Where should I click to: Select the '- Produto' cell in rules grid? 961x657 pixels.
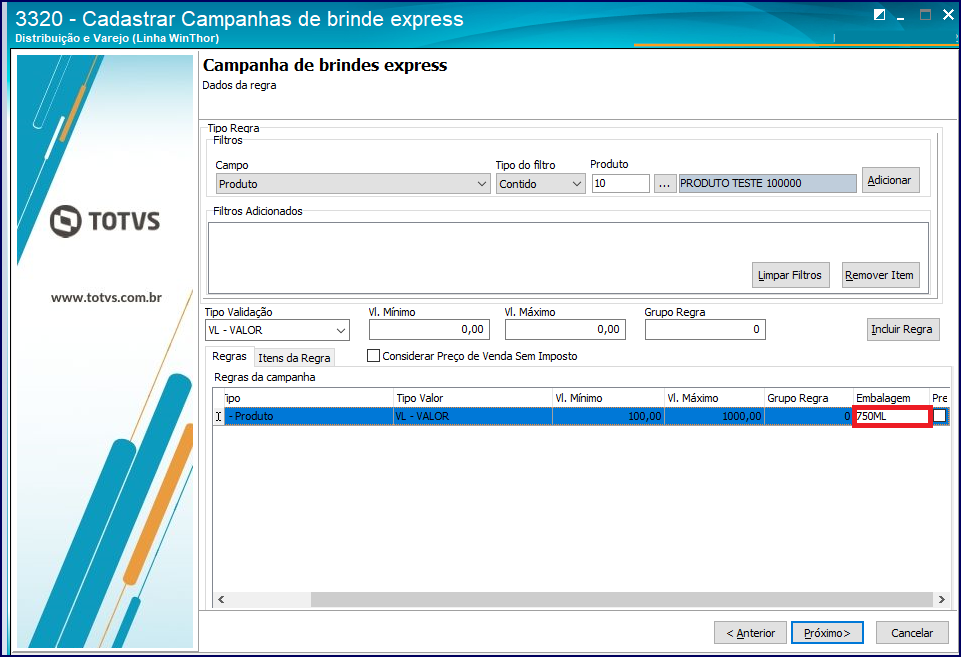tap(309, 416)
